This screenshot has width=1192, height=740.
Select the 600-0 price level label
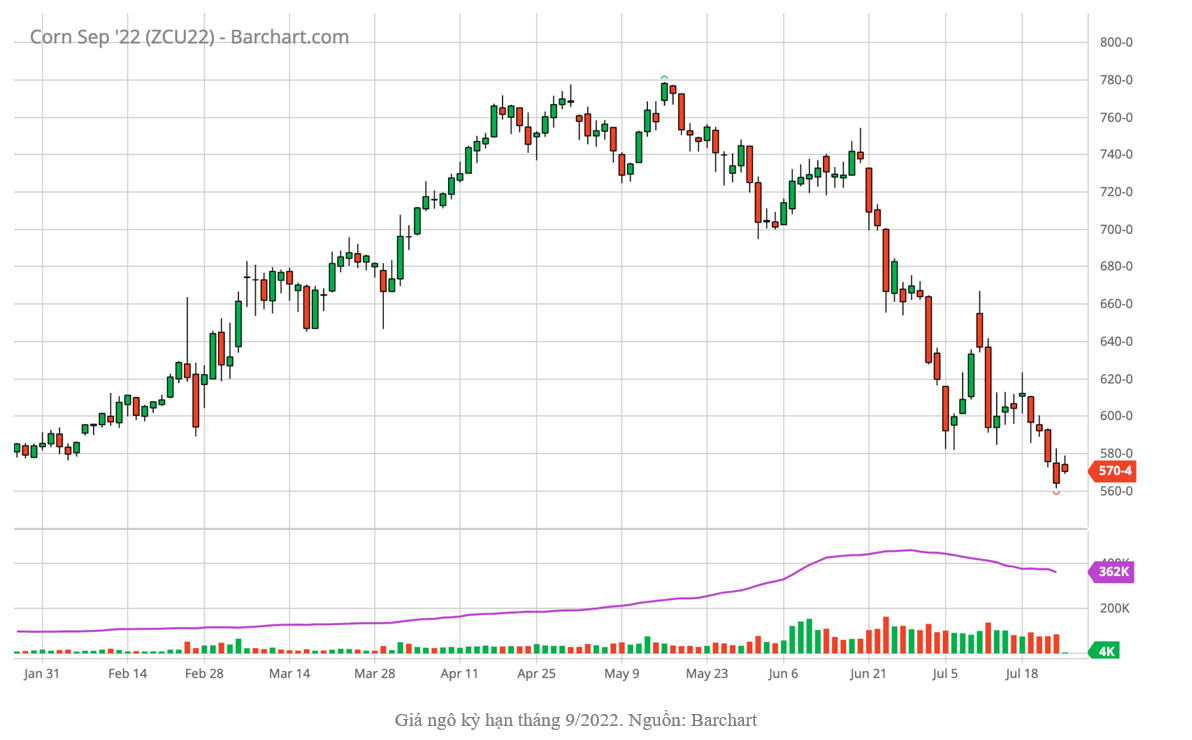[1115, 416]
